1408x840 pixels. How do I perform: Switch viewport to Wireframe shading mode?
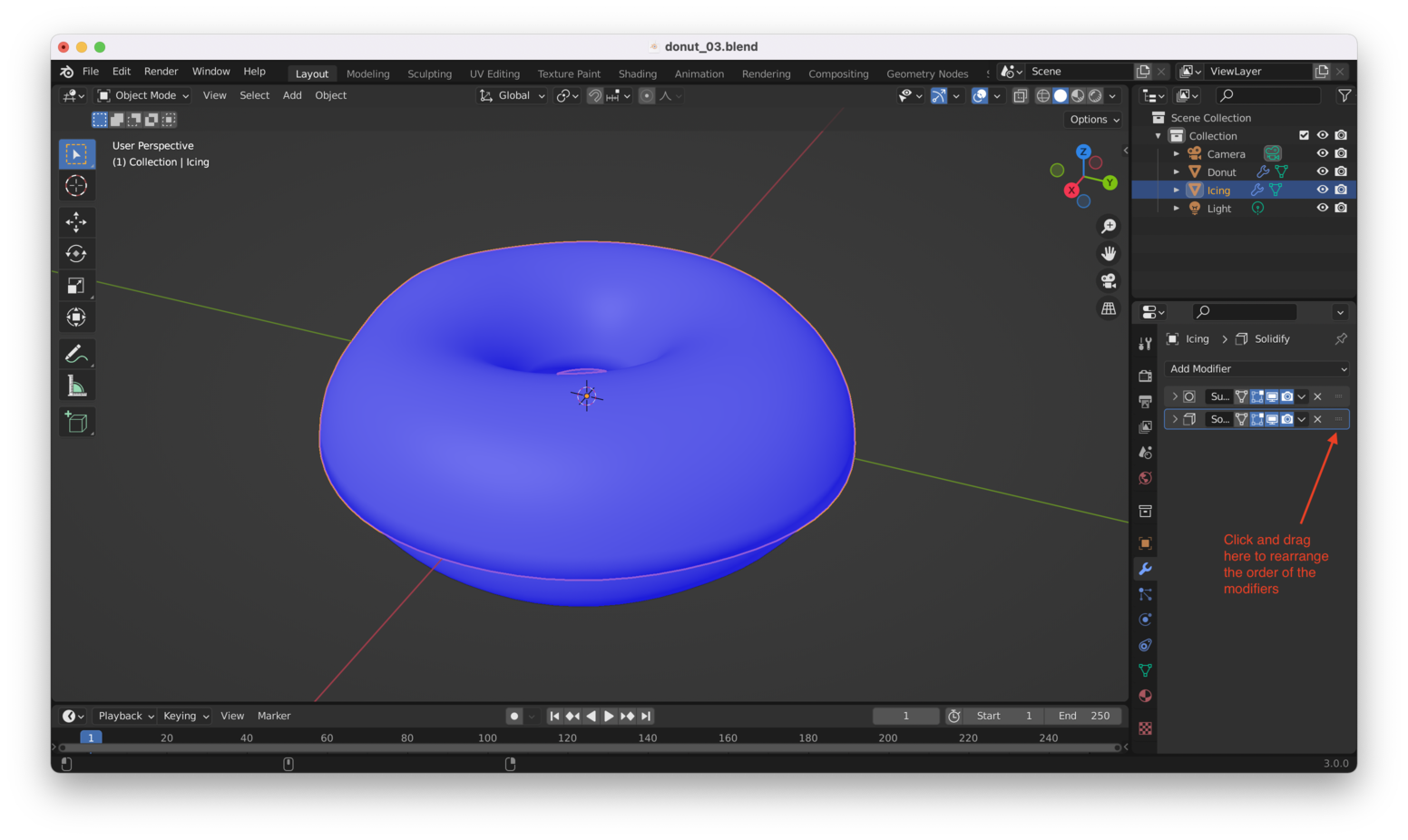pos(1041,95)
